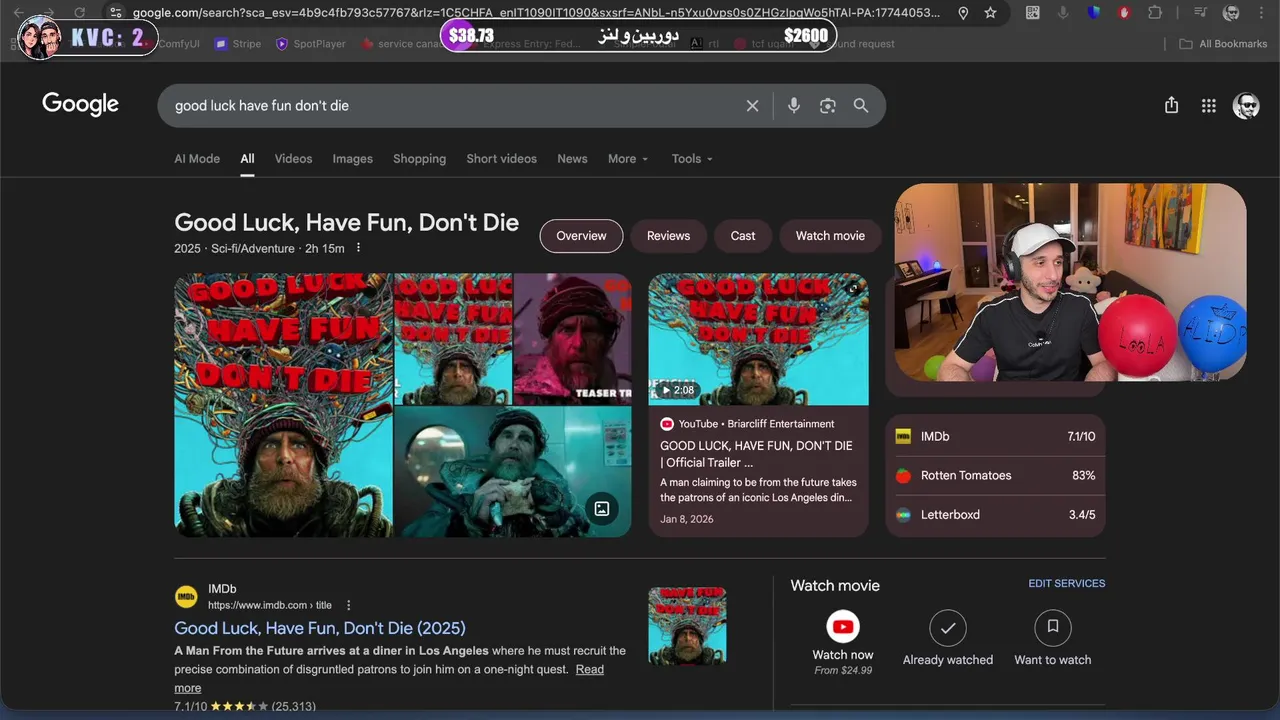
Task: Click the YouTube Watch now icon
Action: point(843,627)
